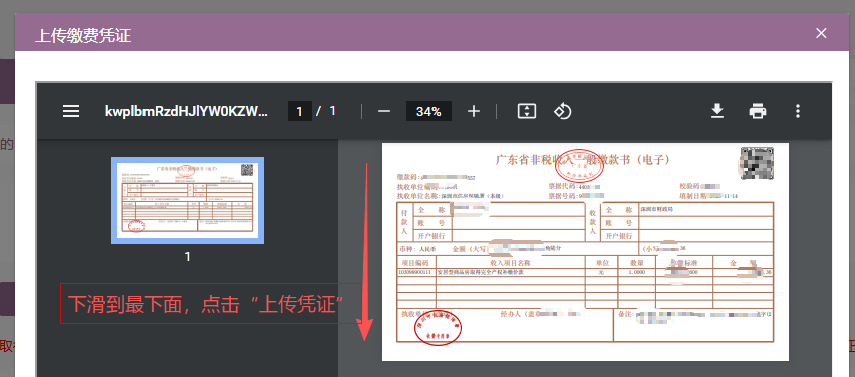Screen dimensions: 855x377
Task: Click the thumbnail page label 1
Action: 188,256
